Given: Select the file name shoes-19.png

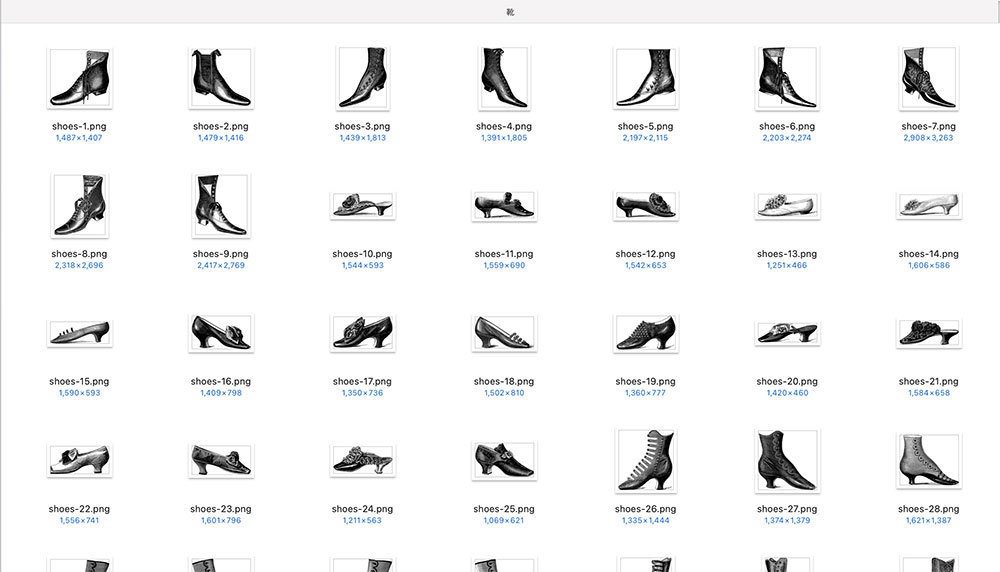Looking at the screenshot, I should click(645, 381).
